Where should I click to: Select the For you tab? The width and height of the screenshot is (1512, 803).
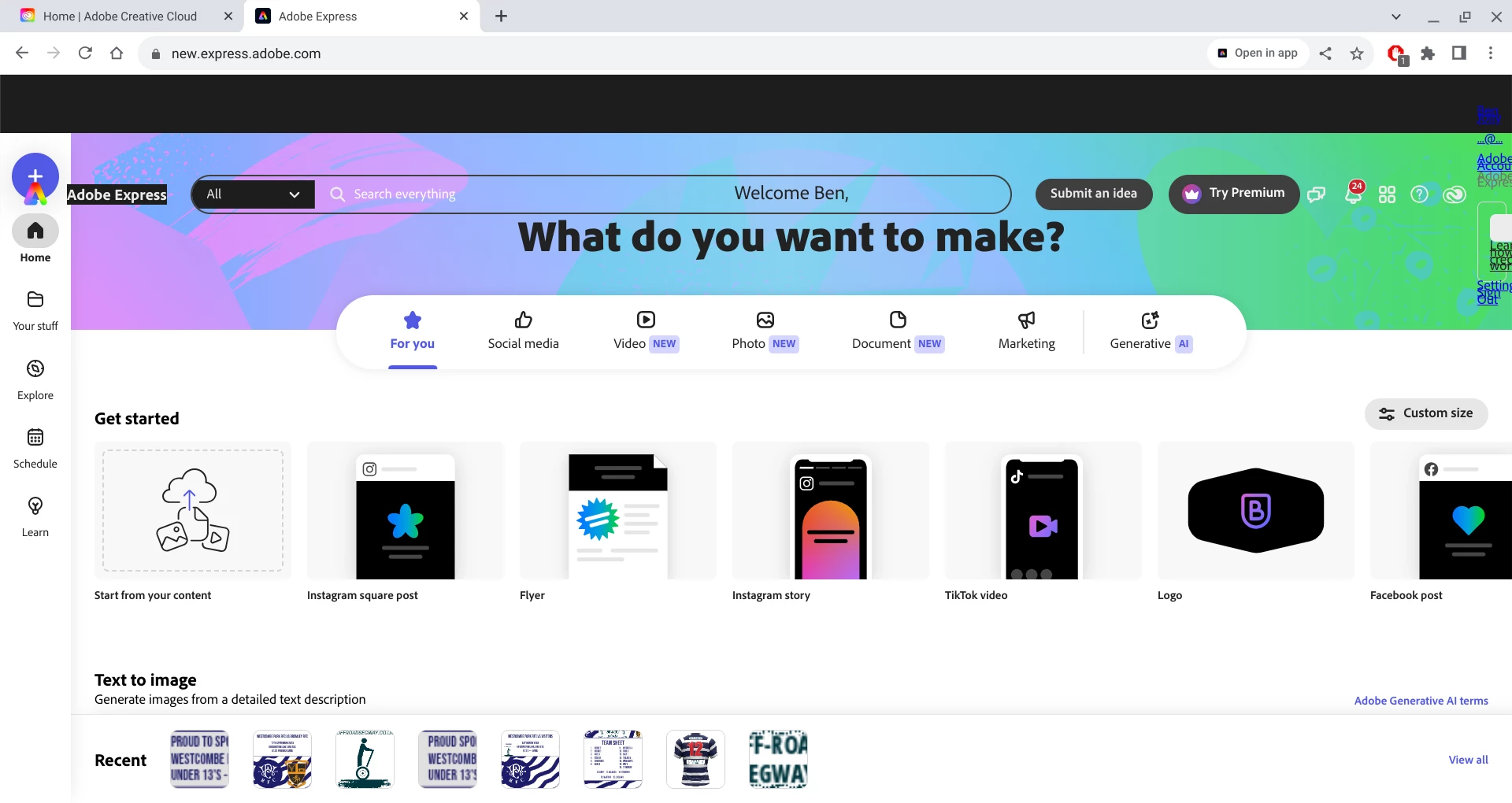413,331
